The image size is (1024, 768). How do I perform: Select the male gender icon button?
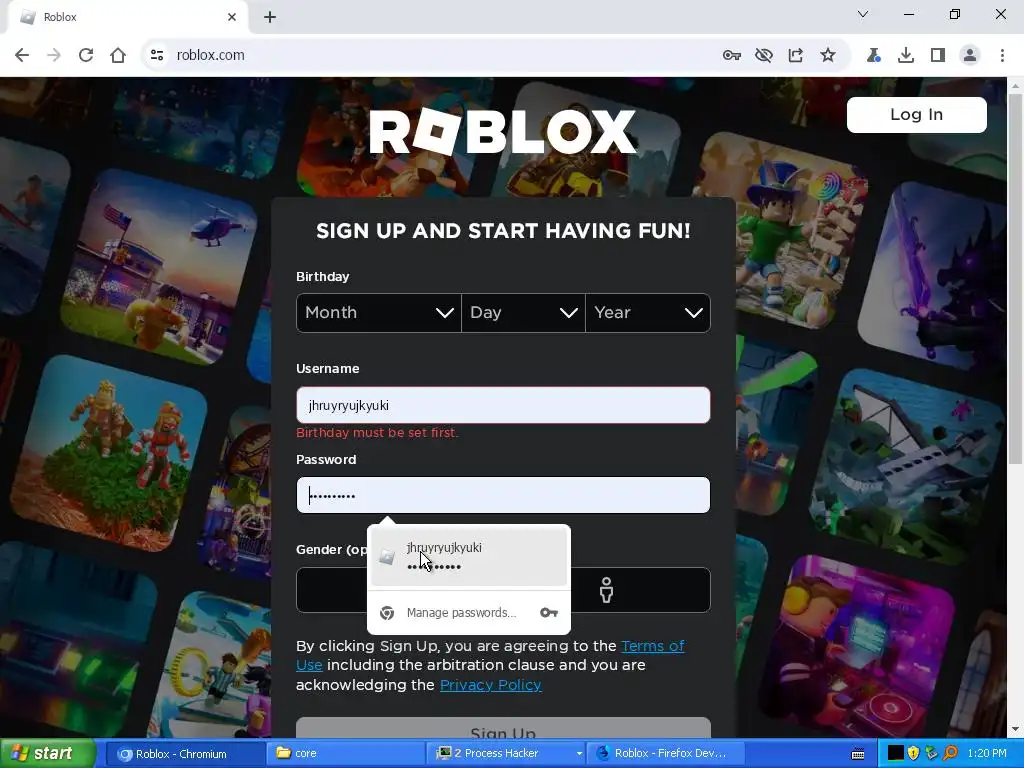point(606,590)
